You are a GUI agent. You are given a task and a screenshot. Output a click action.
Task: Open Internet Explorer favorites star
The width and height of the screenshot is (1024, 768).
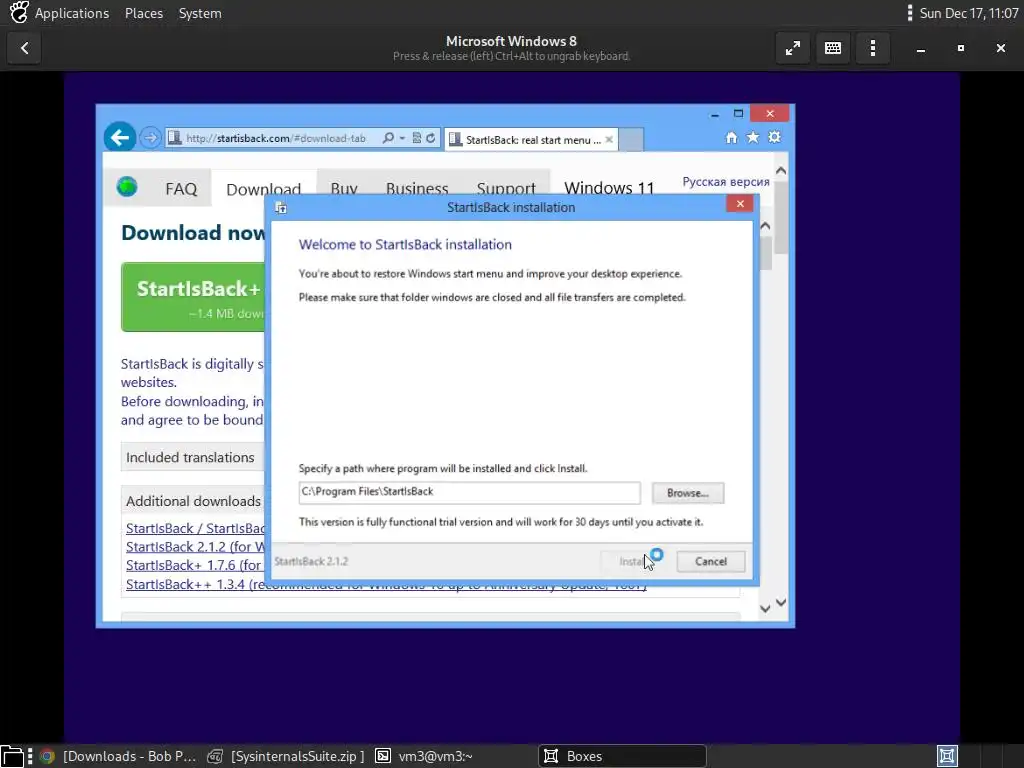coord(753,137)
